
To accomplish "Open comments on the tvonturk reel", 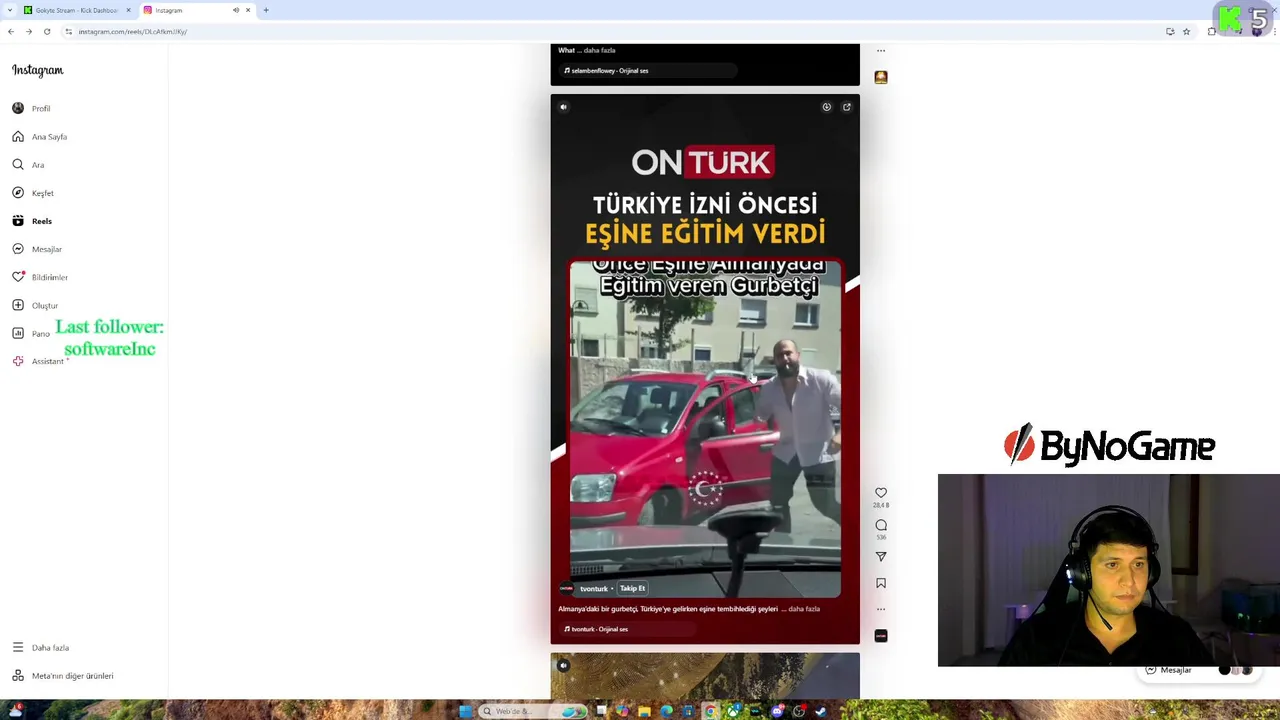I will [x=881, y=525].
